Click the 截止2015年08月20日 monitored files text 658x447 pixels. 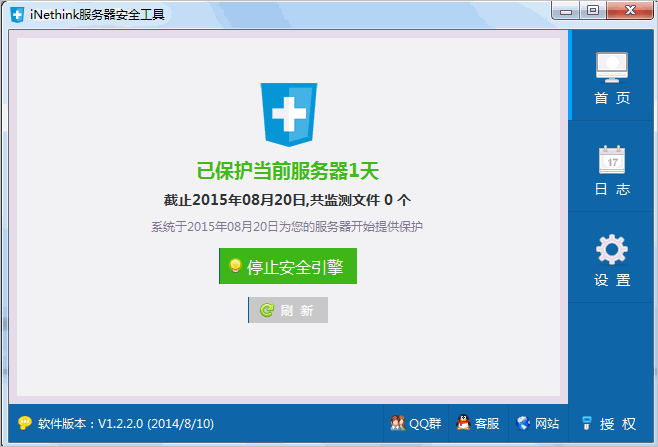click(x=287, y=200)
